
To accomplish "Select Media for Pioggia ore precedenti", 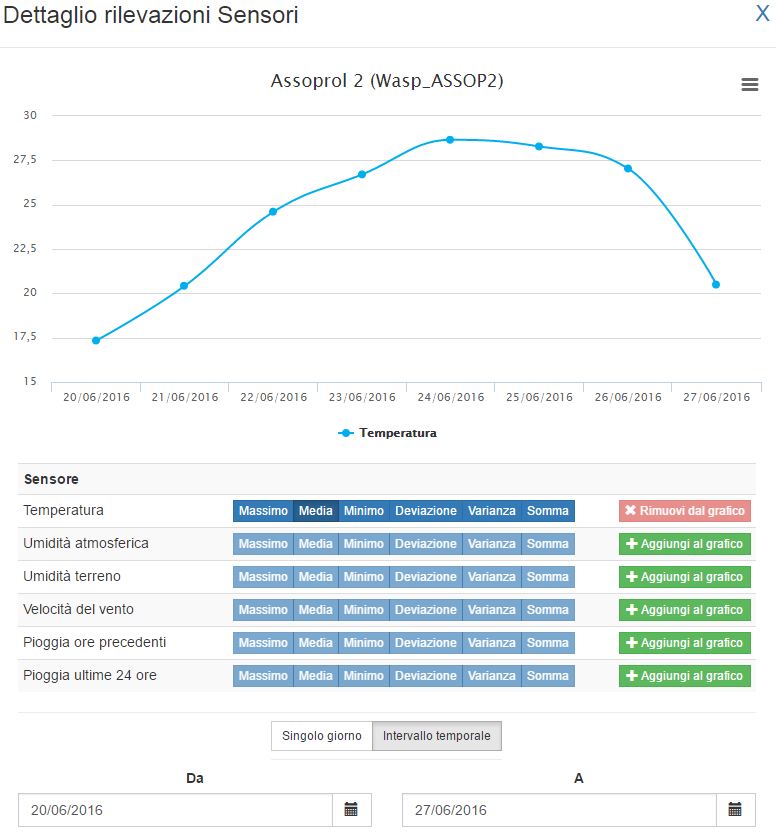I will 316,643.
